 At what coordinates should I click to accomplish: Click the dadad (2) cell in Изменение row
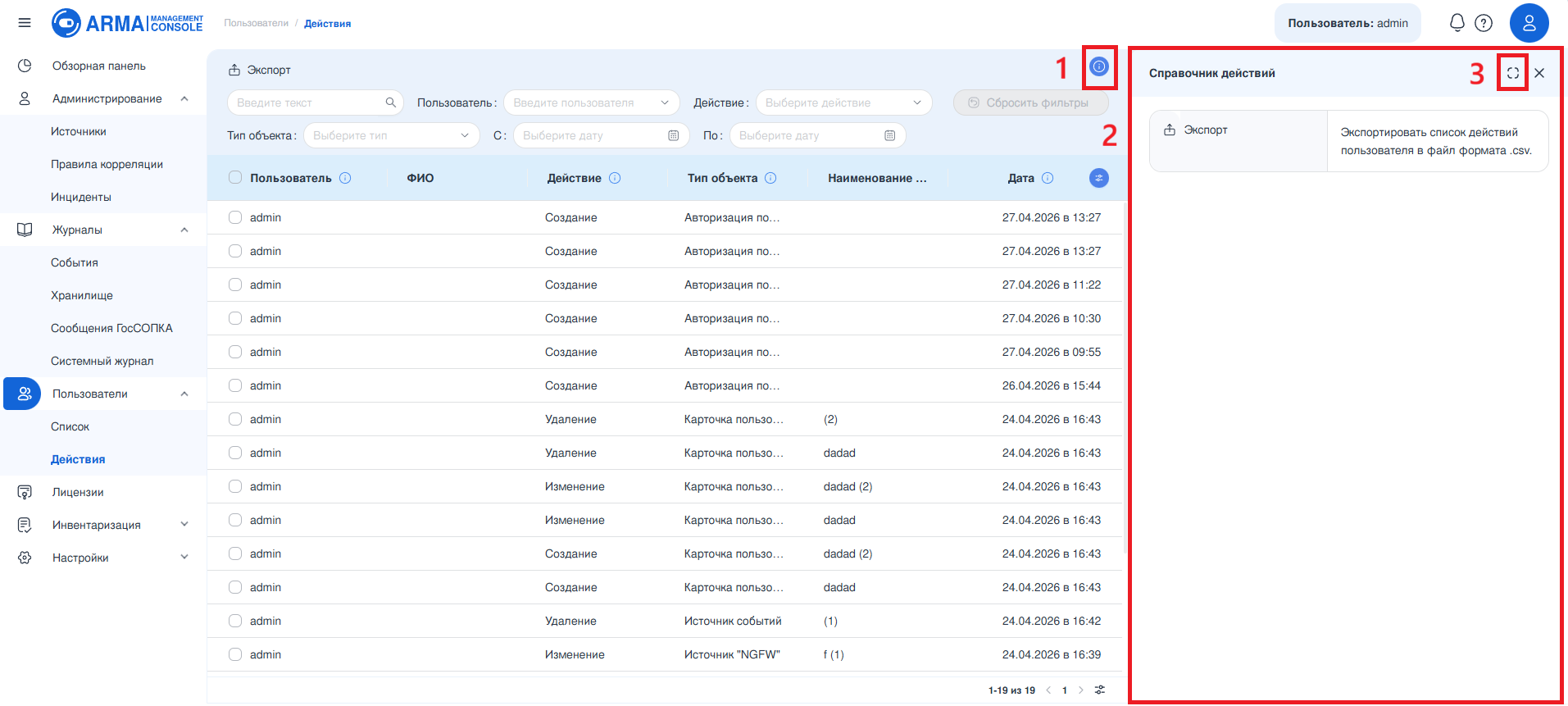(x=848, y=486)
